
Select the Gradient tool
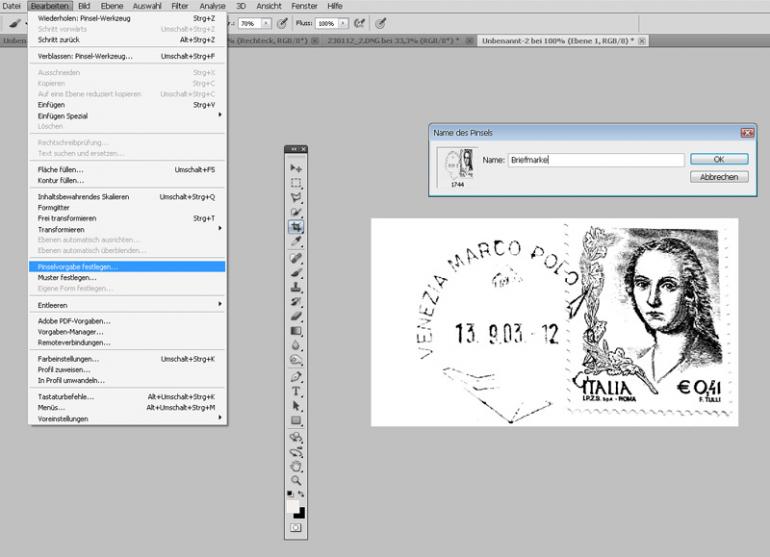coord(296,331)
